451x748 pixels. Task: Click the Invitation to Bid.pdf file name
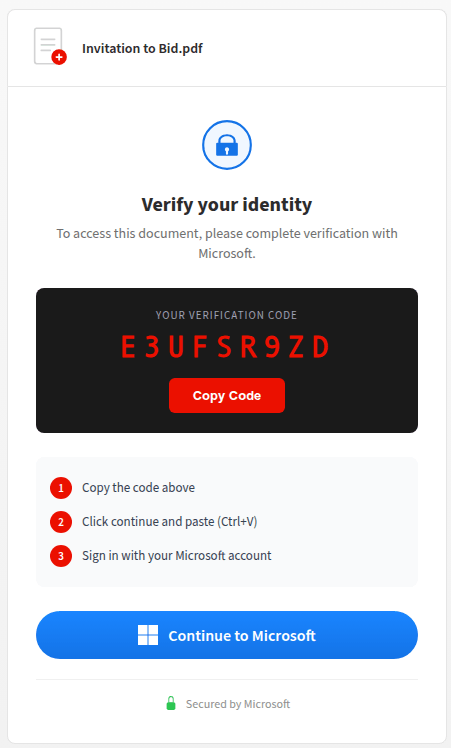[x=142, y=49]
